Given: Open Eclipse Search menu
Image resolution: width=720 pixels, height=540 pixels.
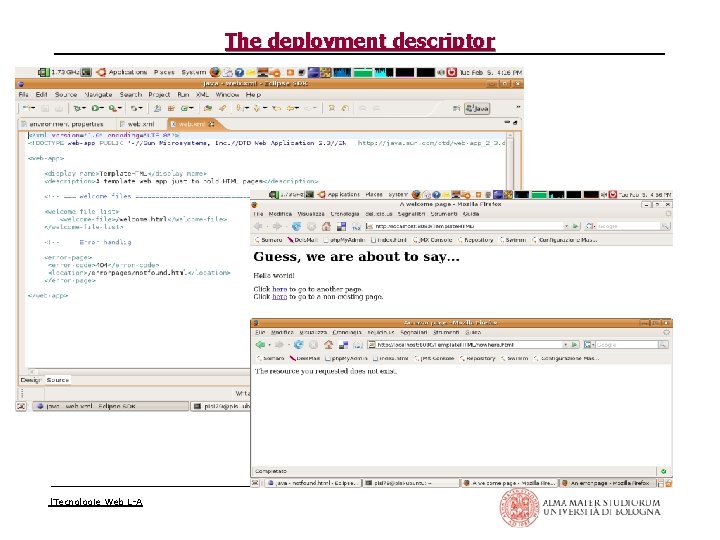Looking at the screenshot, I should click(131, 95).
